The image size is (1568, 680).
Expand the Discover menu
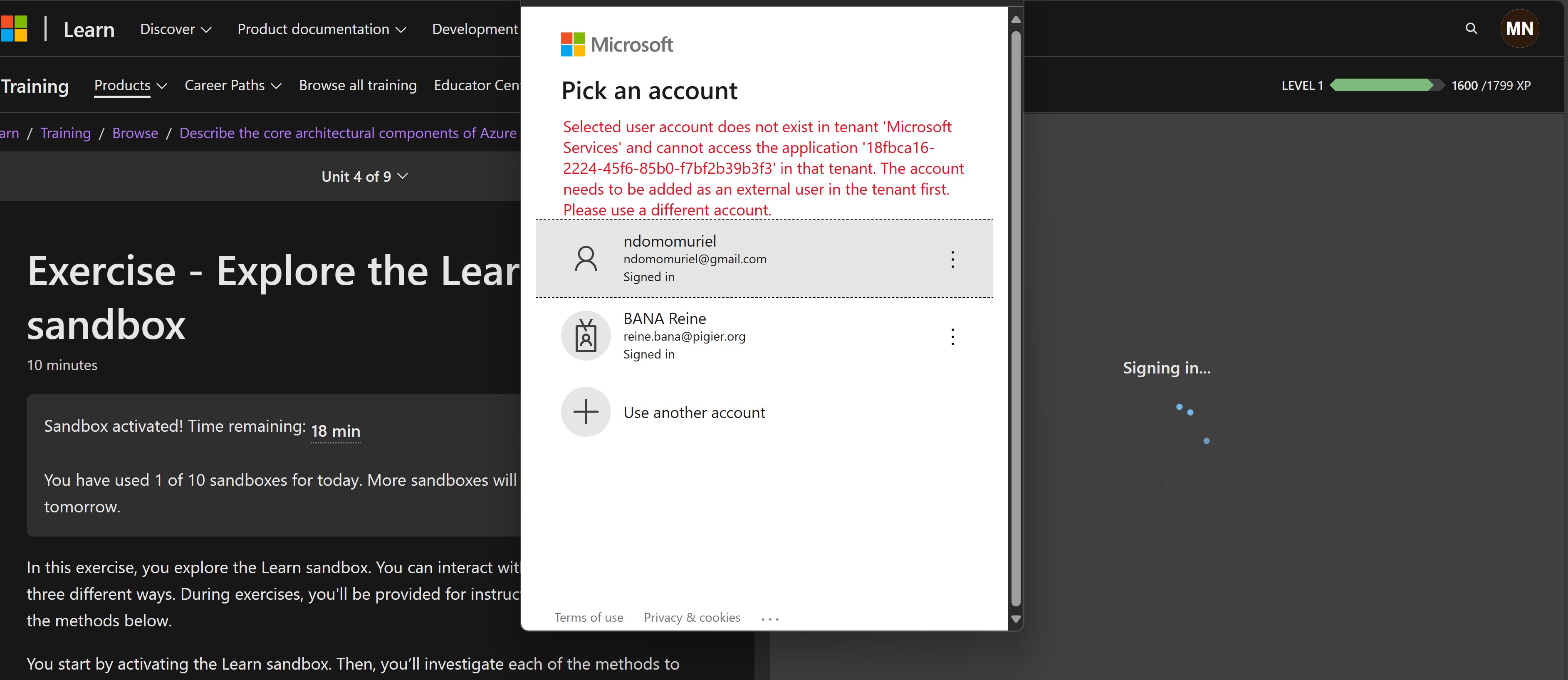point(175,29)
